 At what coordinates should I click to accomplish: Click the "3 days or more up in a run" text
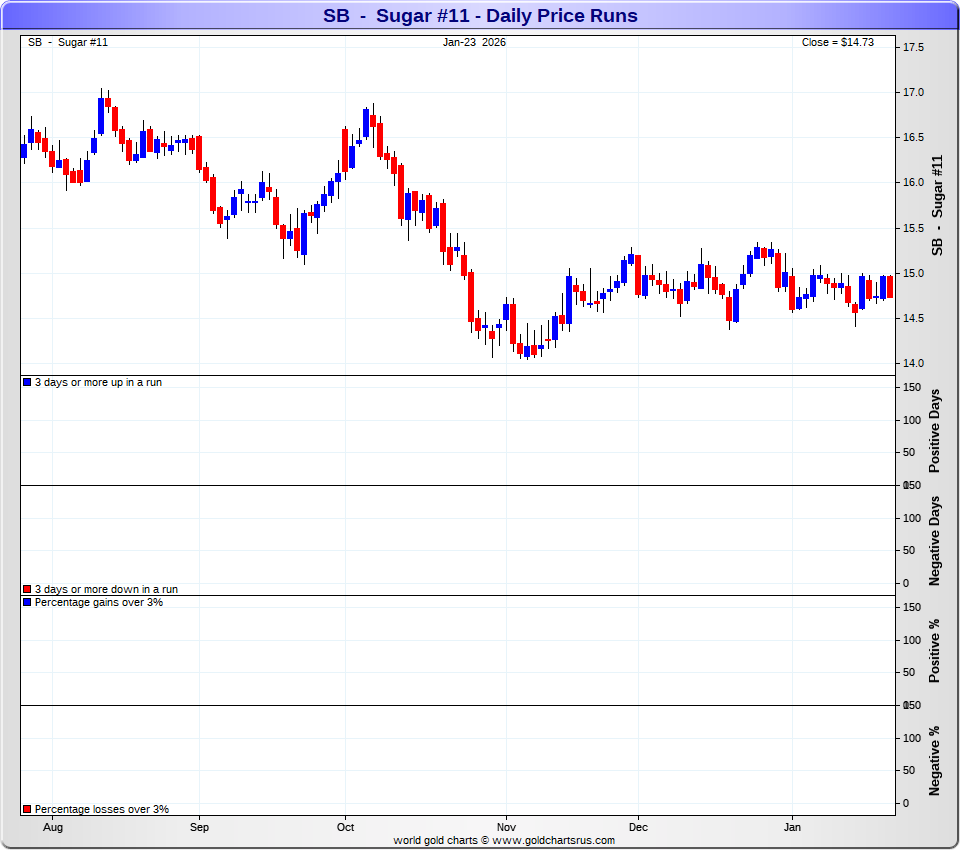click(x=98, y=383)
